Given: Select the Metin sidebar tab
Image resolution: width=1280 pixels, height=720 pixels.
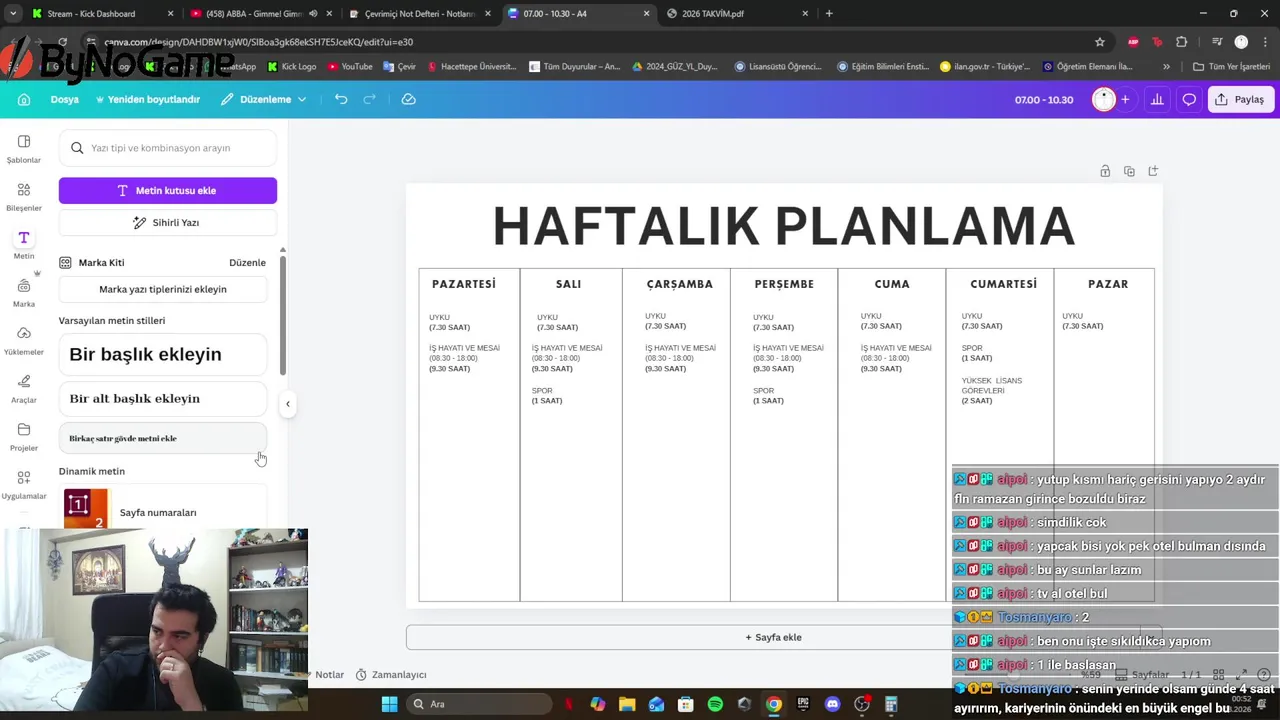Looking at the screenshot, I should pos(24,244).
